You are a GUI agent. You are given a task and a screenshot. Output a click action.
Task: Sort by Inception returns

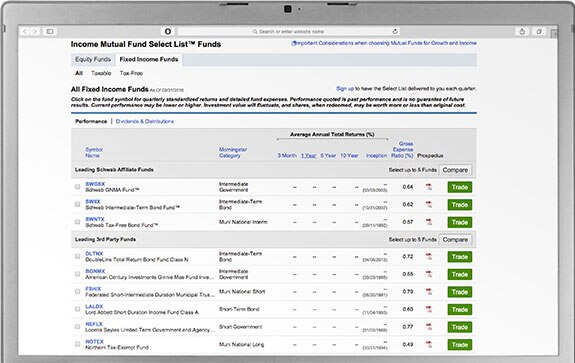pos(376,155)
